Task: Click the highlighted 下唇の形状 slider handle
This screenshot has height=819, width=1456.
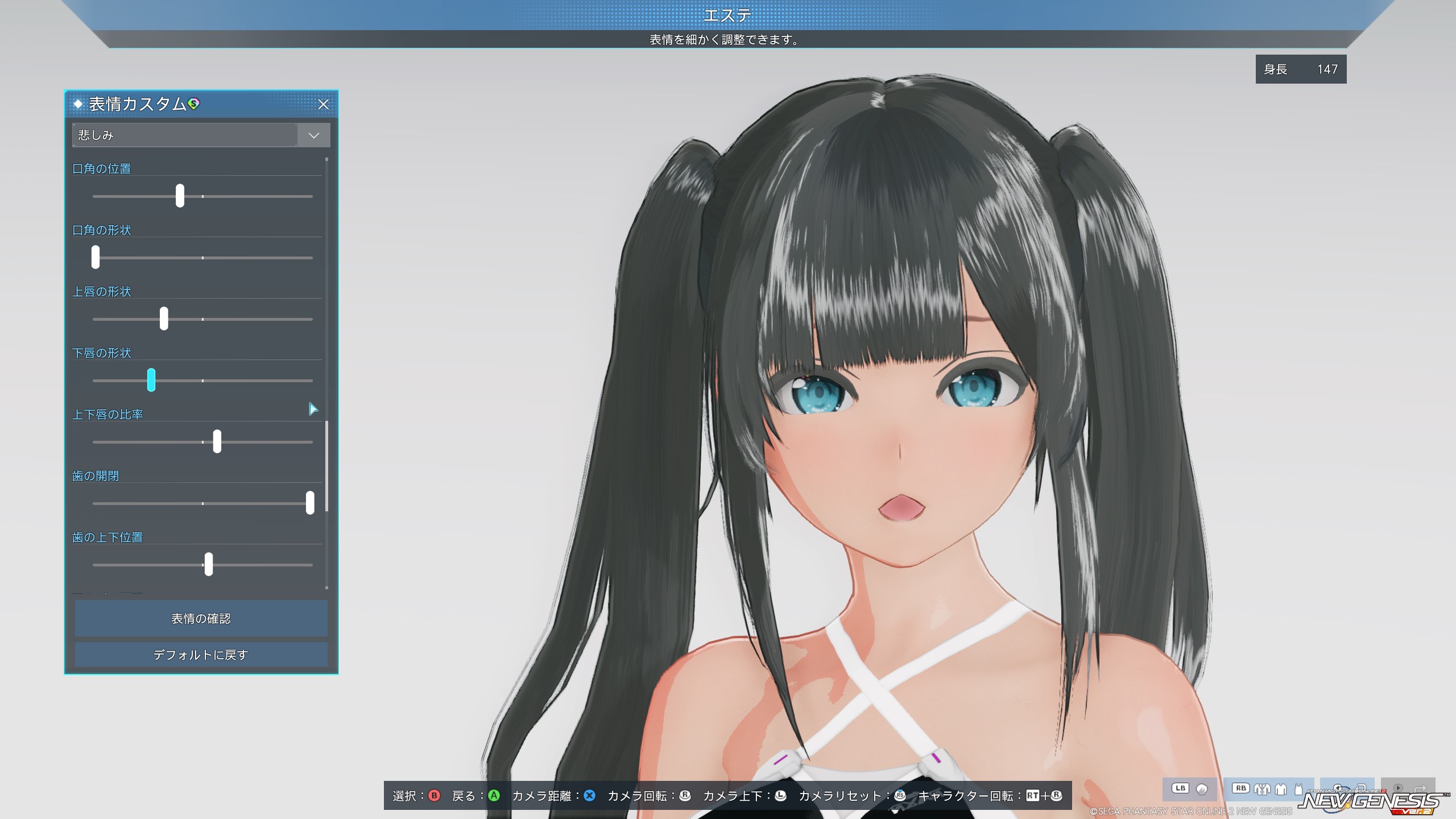Action: click(151, 380)
